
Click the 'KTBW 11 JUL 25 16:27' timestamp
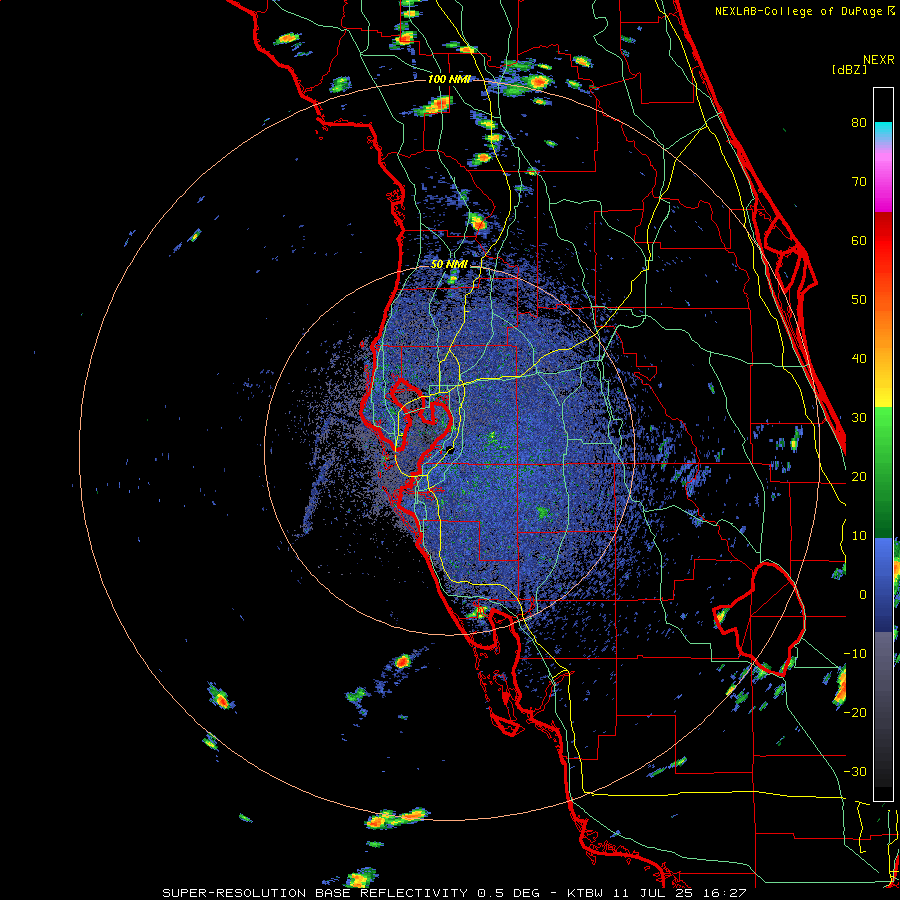[657, 893]
